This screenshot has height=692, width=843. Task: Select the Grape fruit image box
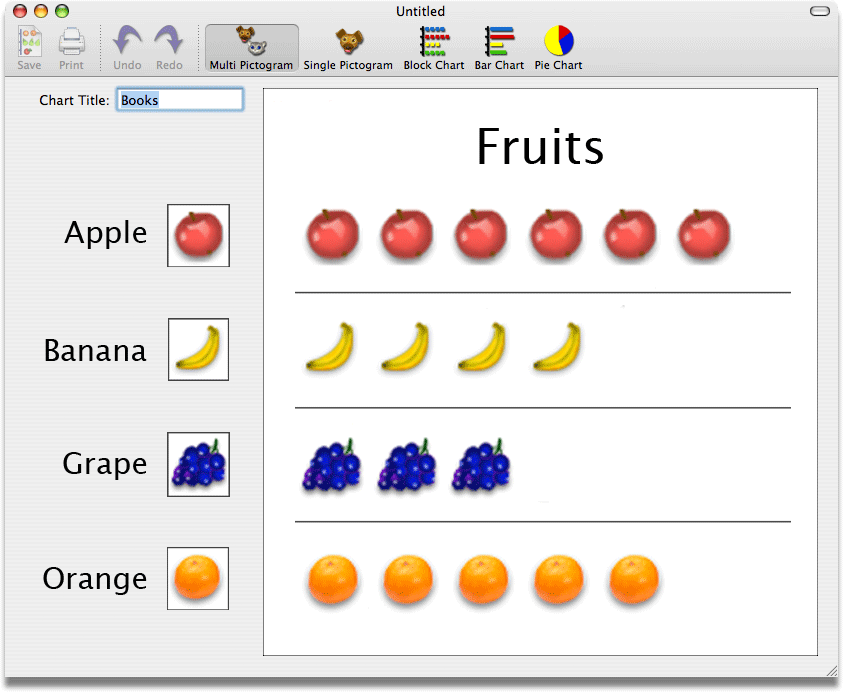[x=197, y=464]
